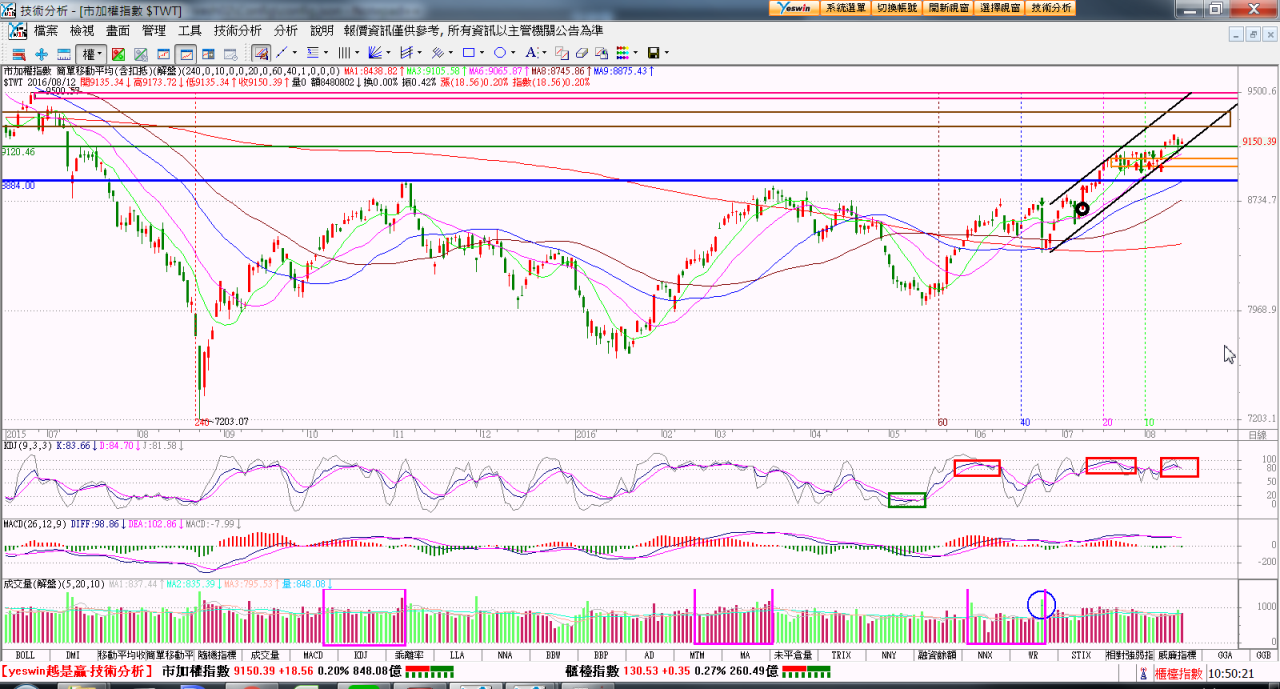Toggle the highlighted chart view button

click(186, 53)
